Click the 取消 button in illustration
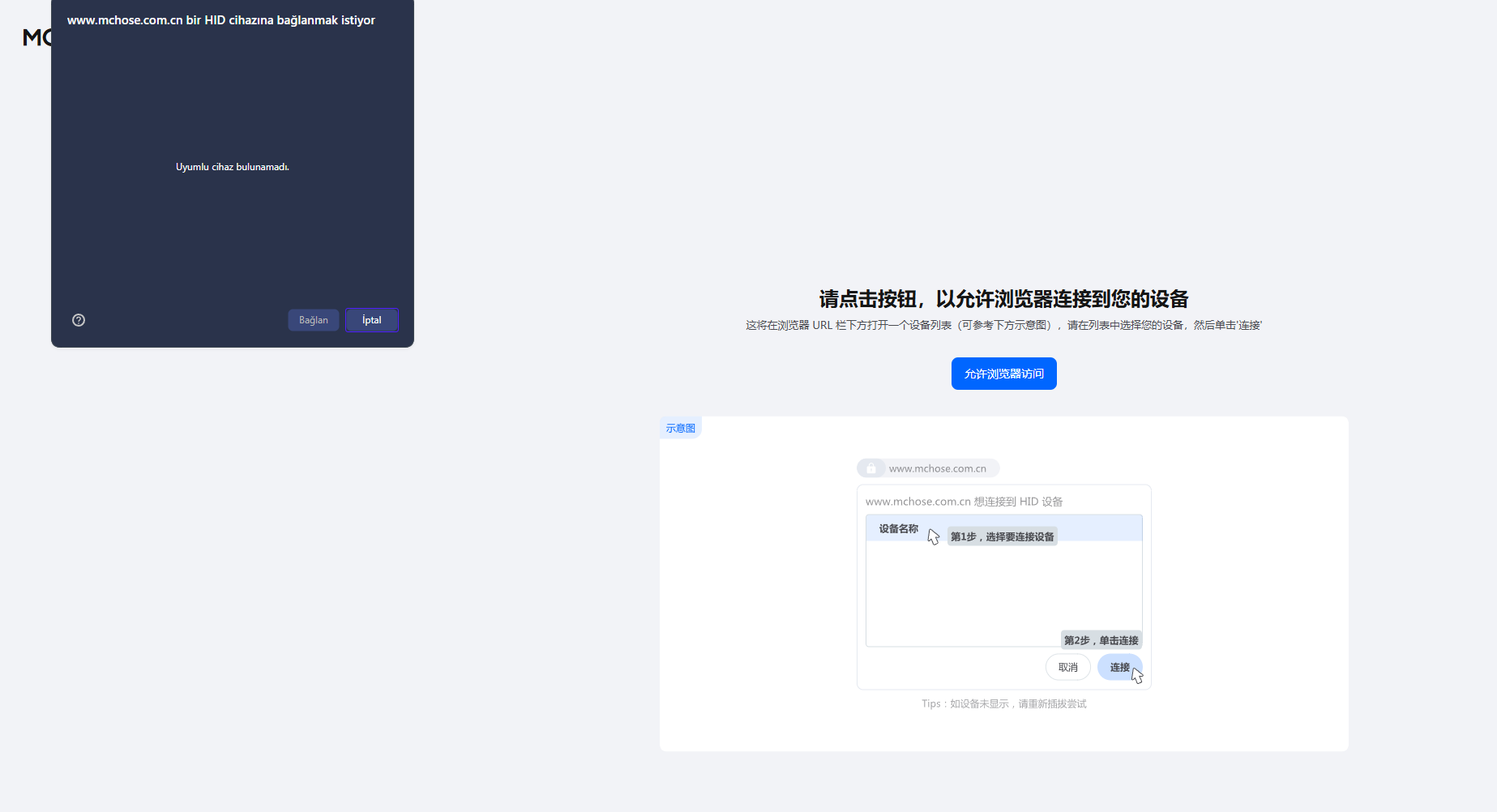 1068,667
